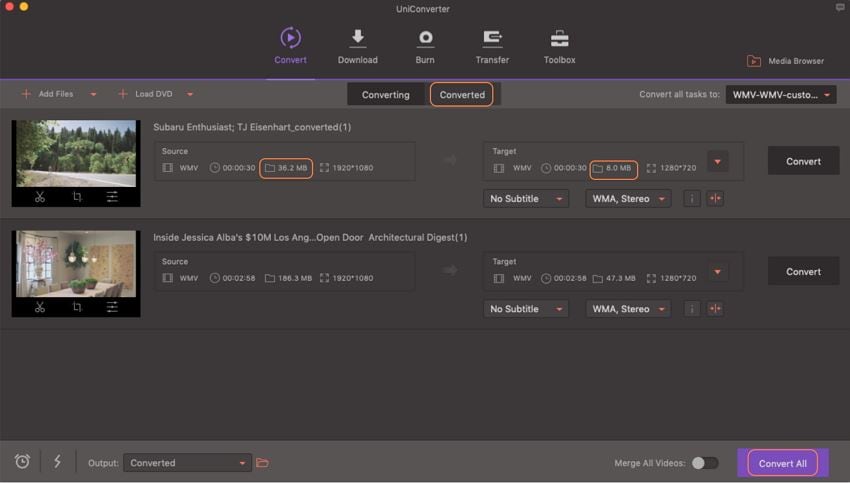Open the Toolbox section
This screenshot has width=850, height=483.
click(559, 46)
